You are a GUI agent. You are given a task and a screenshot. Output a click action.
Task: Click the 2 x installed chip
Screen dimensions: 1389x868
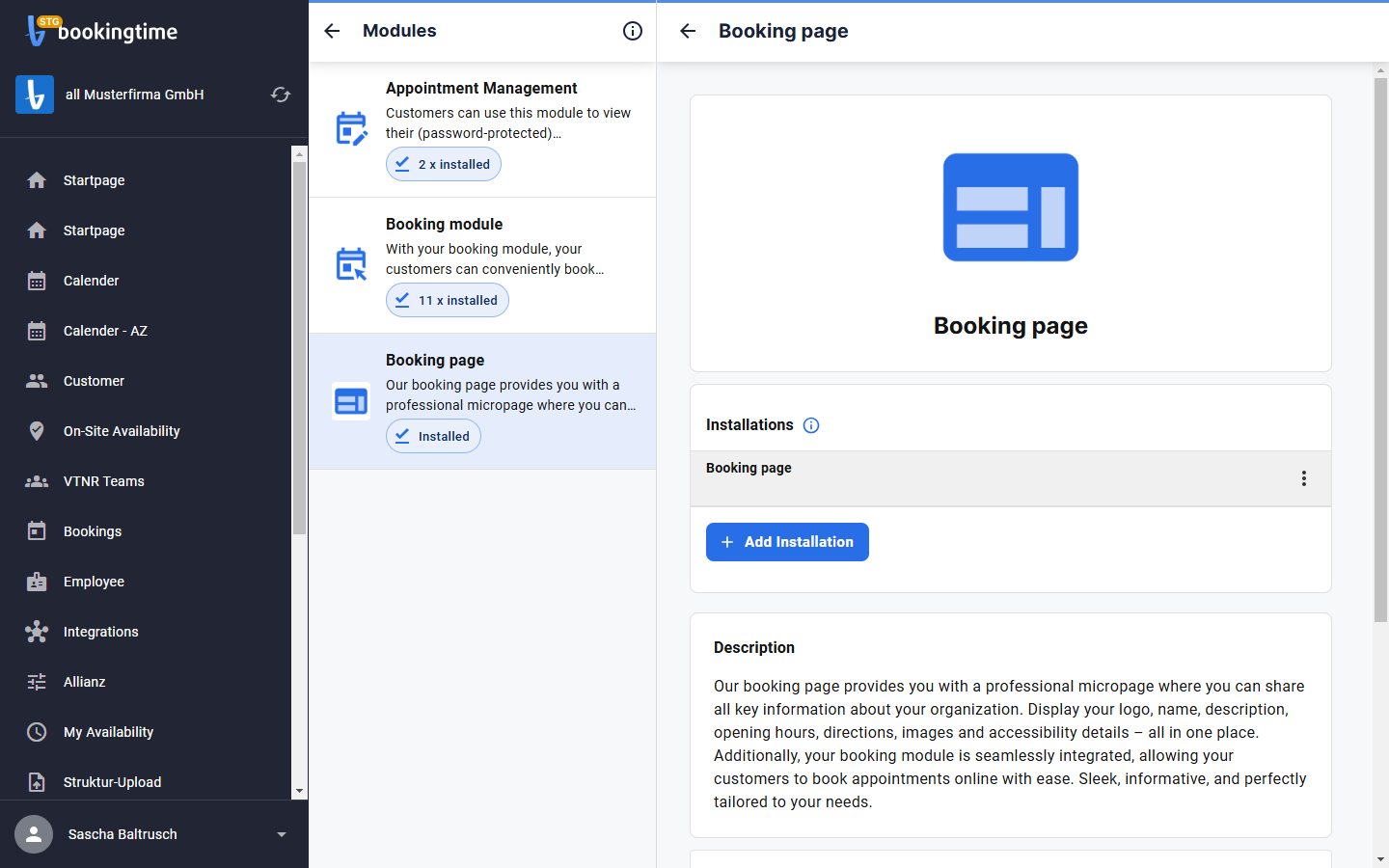point(444,164)
